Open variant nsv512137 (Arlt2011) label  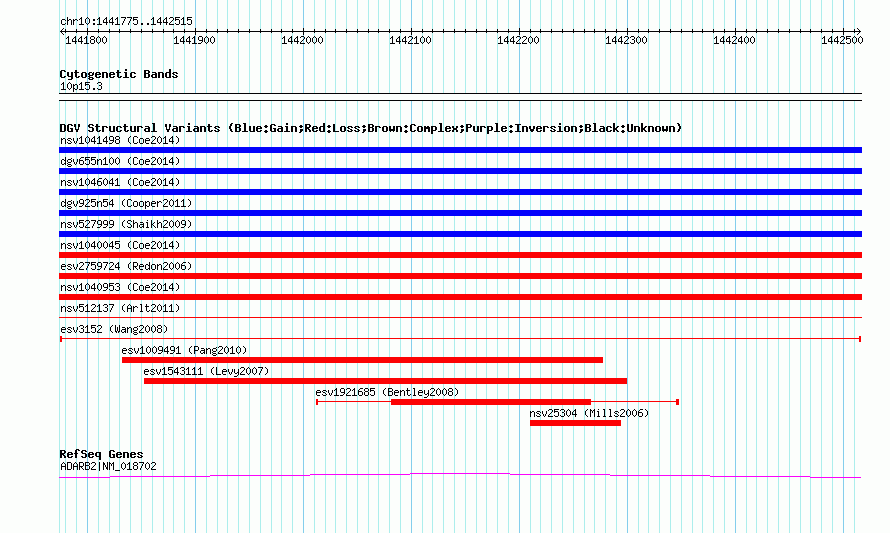[x=120, y=308]
